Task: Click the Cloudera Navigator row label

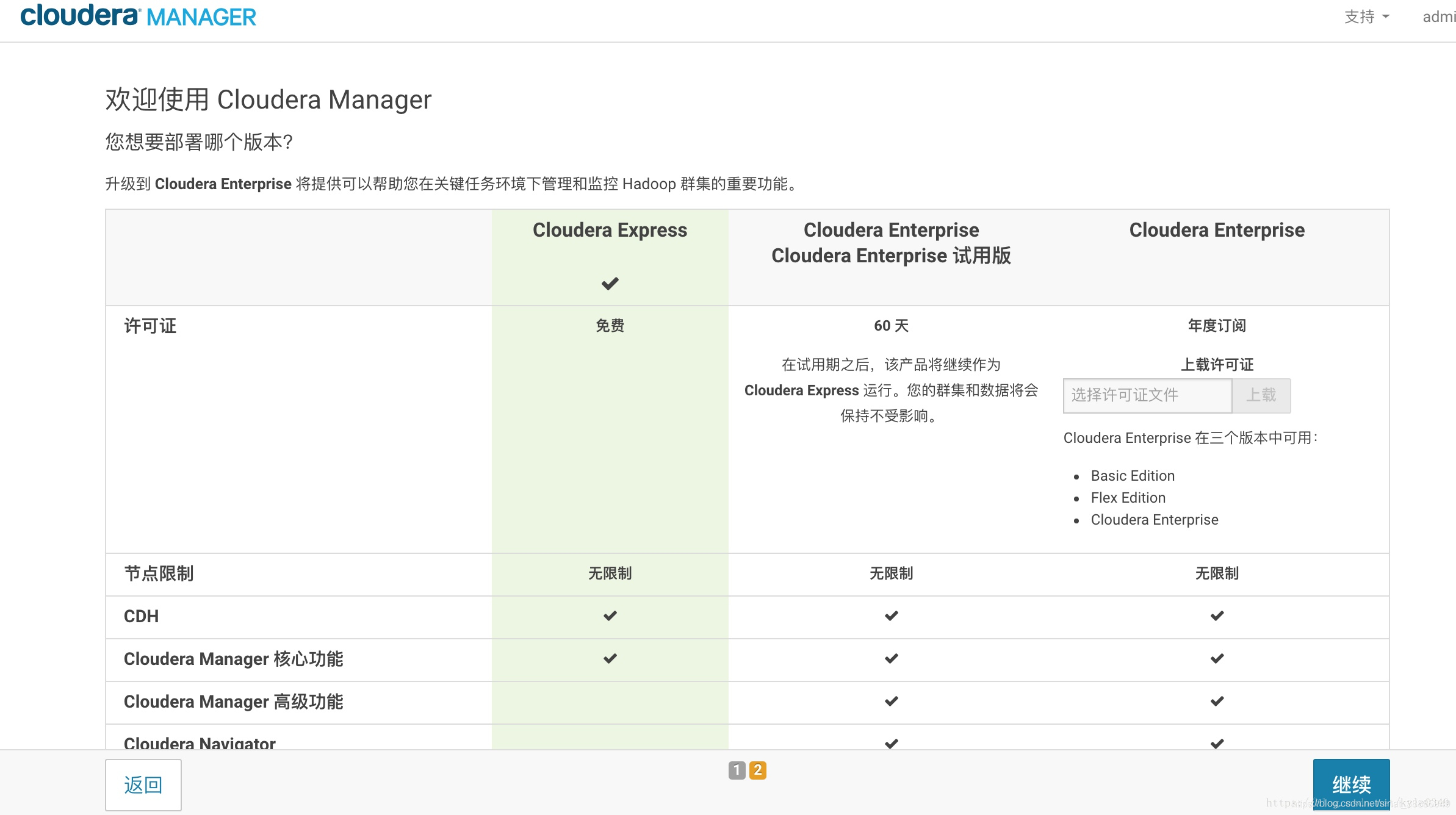Action: coord(200,743)
